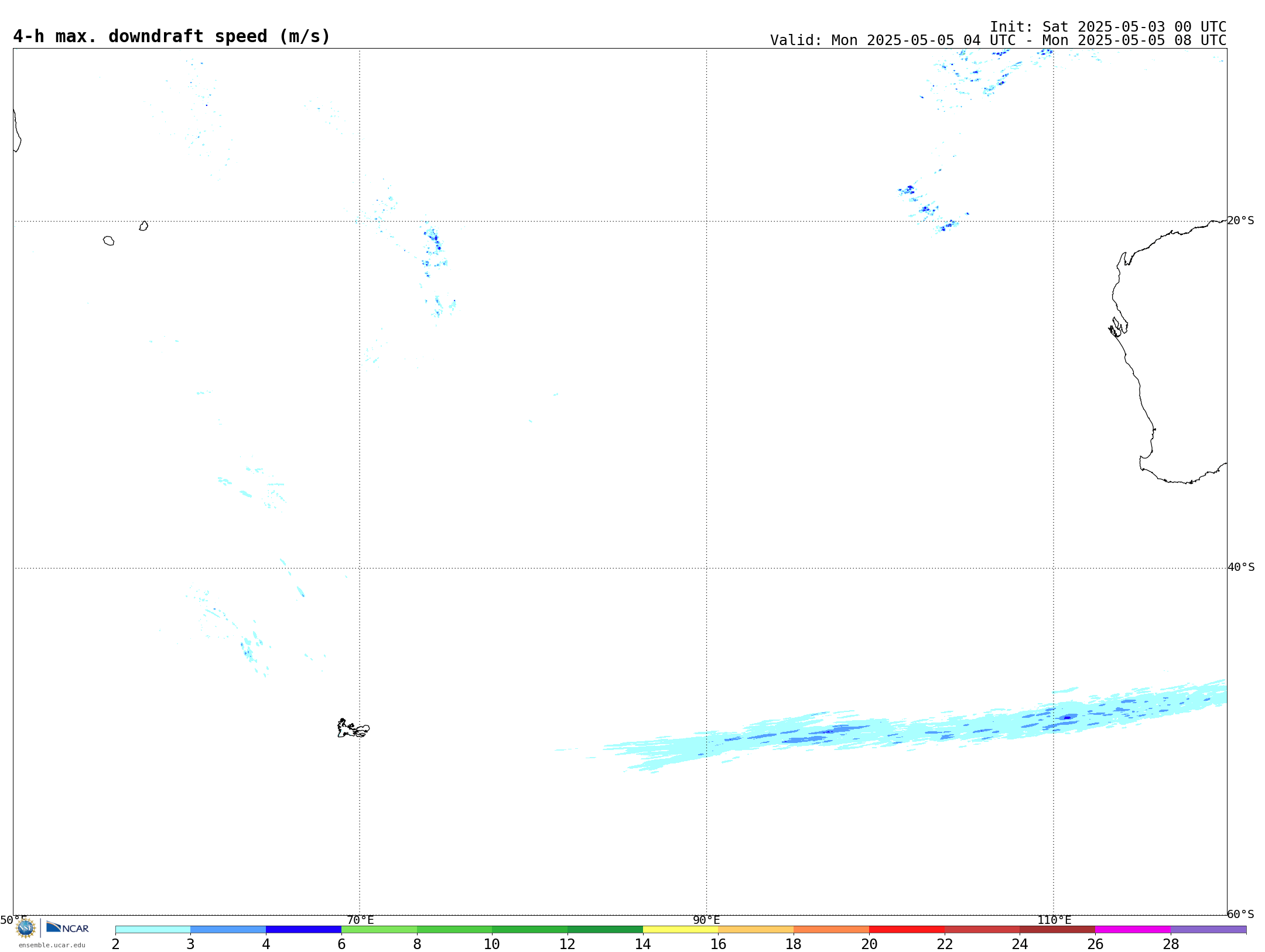The height and width of the screenshot is (952, 1265).
Task: Click the dark blue 4-6 colorbar segment
Action: tap(303, 929)
